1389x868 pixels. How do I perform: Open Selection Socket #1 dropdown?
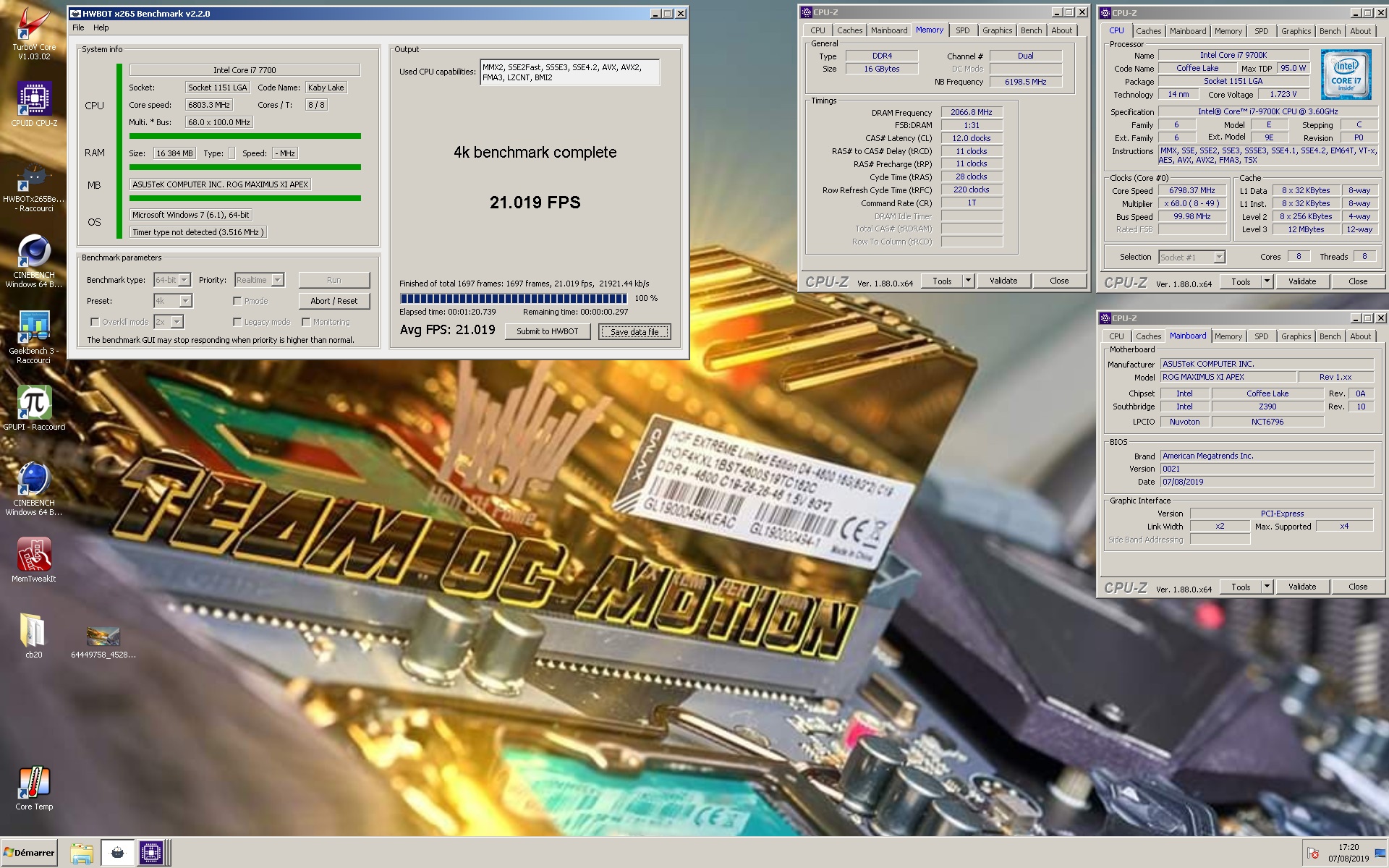click(x=1192, y=257)
